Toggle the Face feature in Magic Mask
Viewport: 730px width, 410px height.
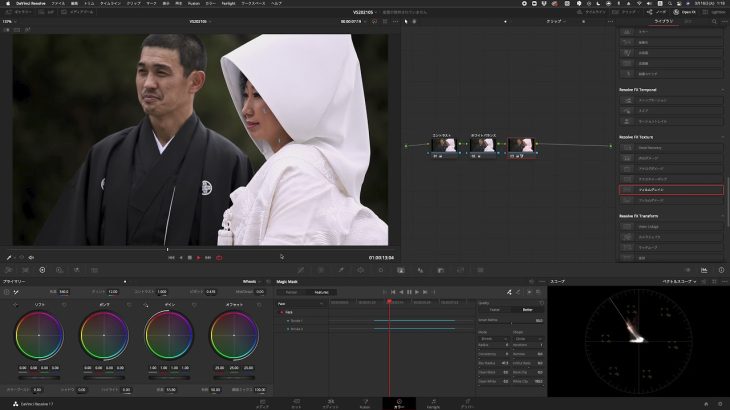click(x=282, y=312)
